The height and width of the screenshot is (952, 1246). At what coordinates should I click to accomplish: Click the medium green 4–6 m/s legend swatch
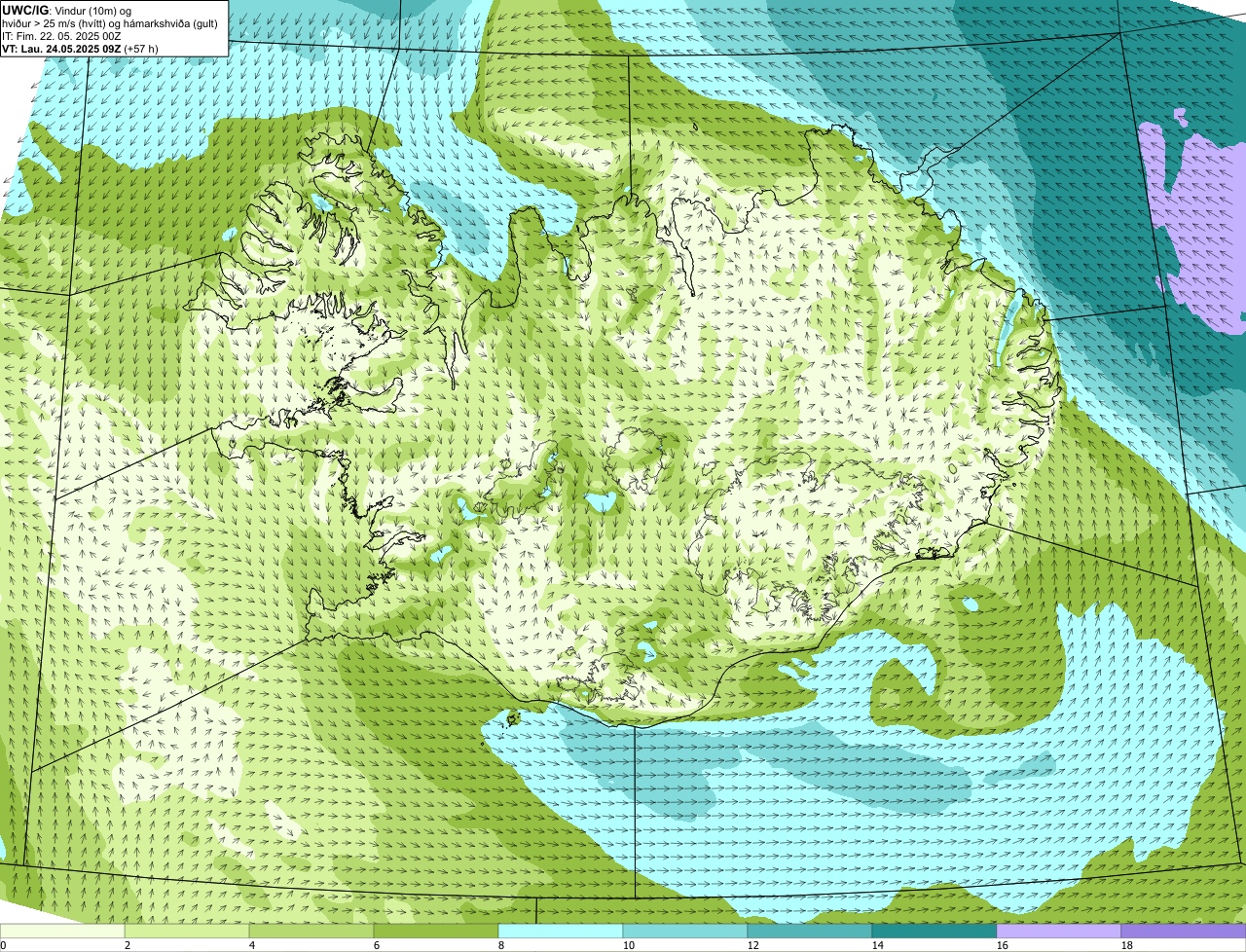click(311, 931)
